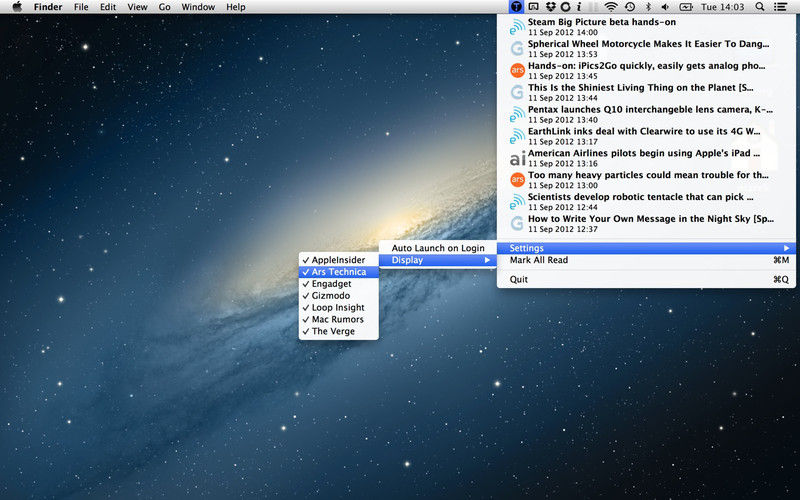The width and height of the screenshot is (800, 500).
Task: Click the '11 Sep 2012 14:00' timestamp
Action: (x=563, y=32)
